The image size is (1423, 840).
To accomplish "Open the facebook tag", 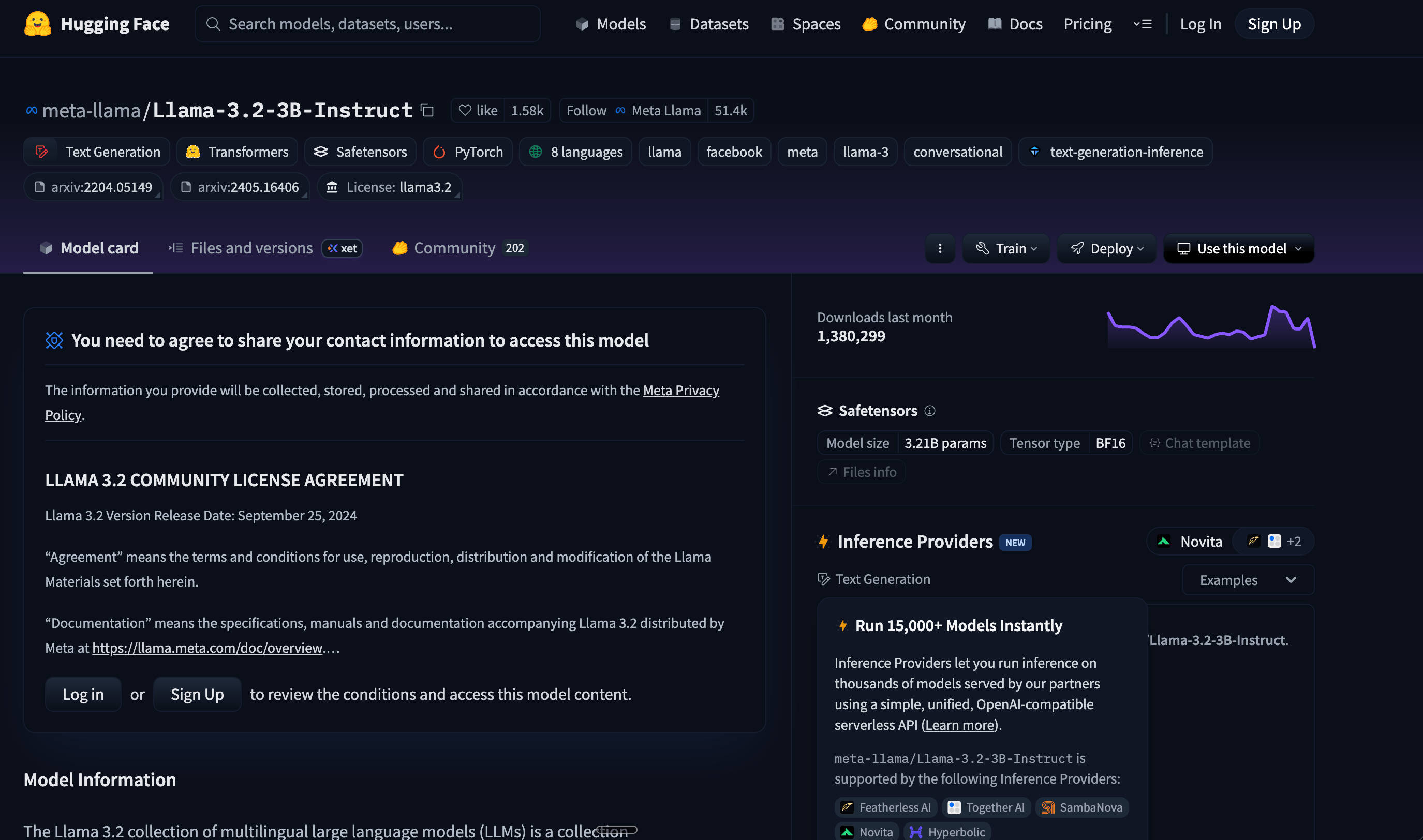I will [x=734, y=152].
